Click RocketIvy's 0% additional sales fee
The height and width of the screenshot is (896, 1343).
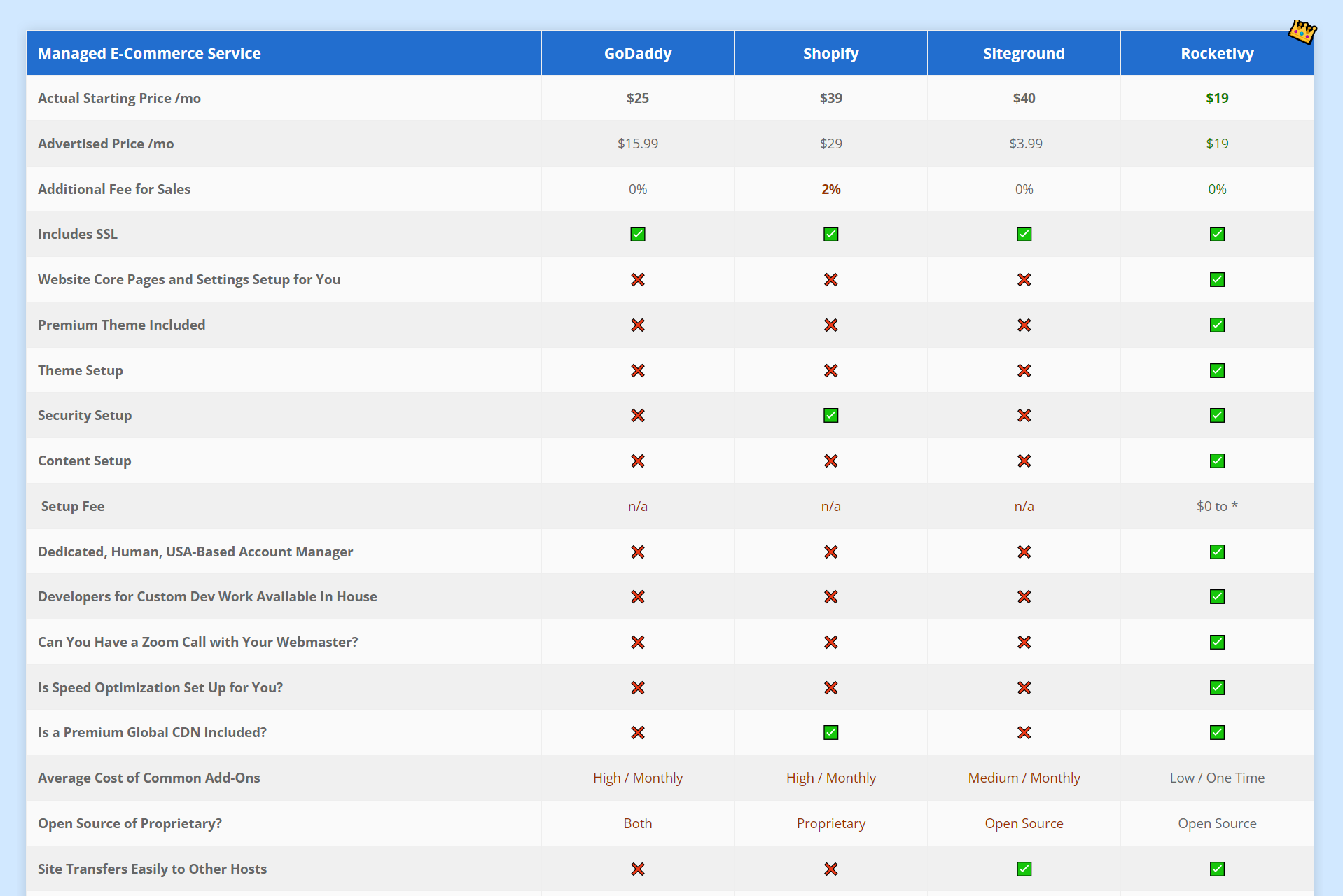pos(1217,189)
